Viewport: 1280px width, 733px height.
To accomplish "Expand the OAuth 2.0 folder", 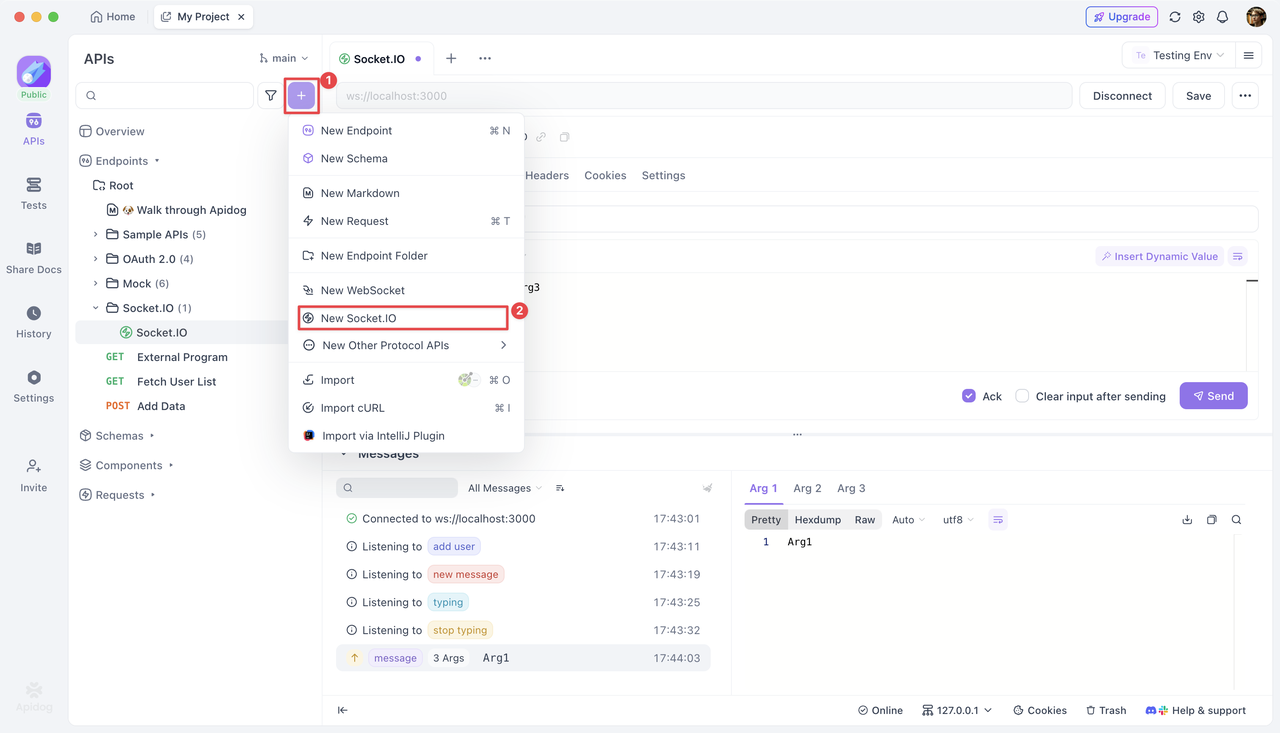I will click(96, 259).
